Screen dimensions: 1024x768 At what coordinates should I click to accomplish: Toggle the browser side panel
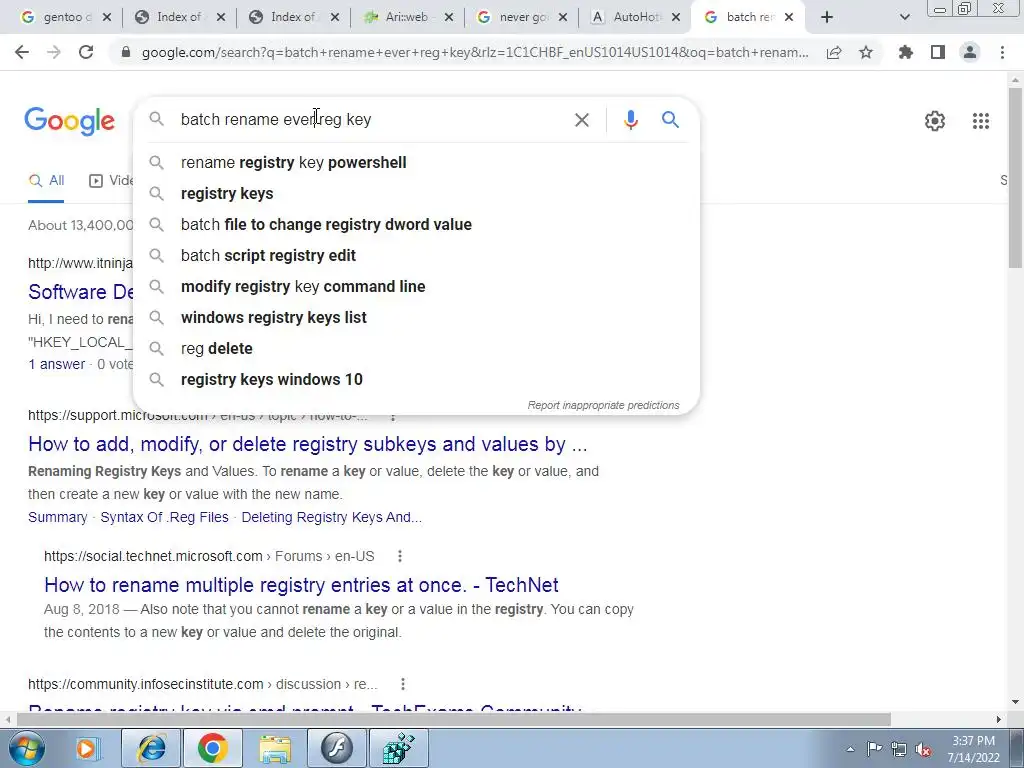pyautogui.click(x=938, y=52)
